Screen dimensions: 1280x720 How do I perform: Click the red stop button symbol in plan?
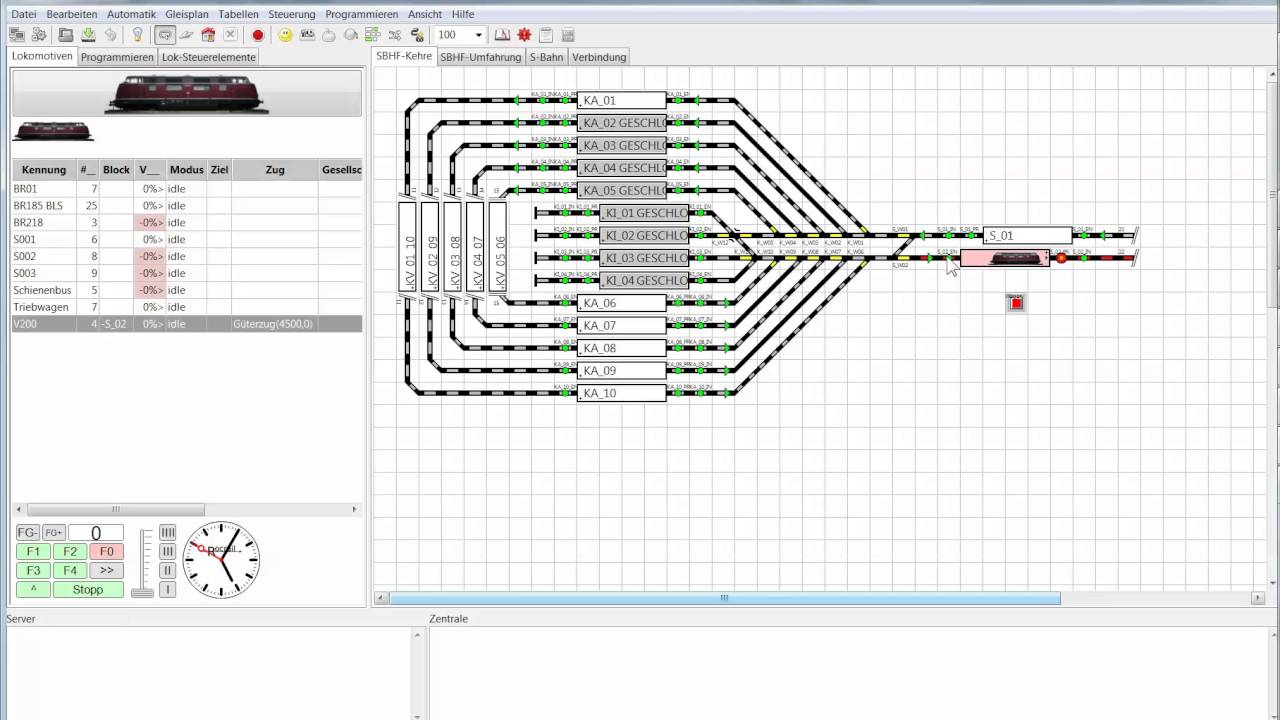[x=1016, y=302]
